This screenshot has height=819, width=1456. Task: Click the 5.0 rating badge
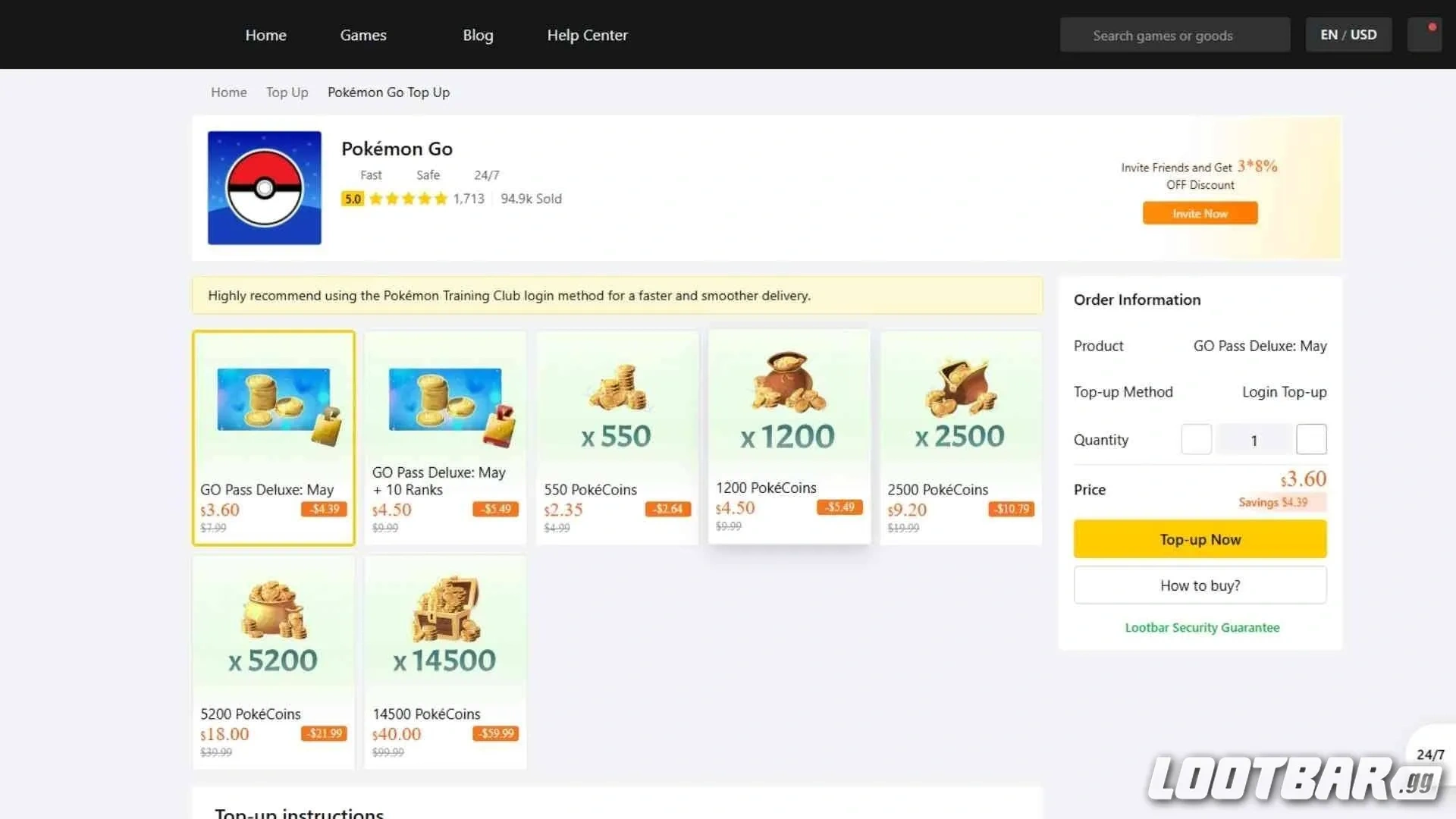pos(353,199)
